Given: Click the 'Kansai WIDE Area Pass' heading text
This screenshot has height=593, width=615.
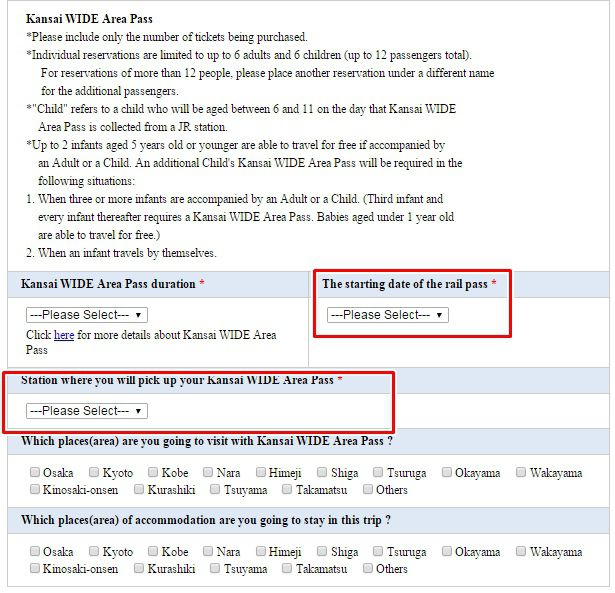Looking at the screenshot, I should tap(89, 19).
